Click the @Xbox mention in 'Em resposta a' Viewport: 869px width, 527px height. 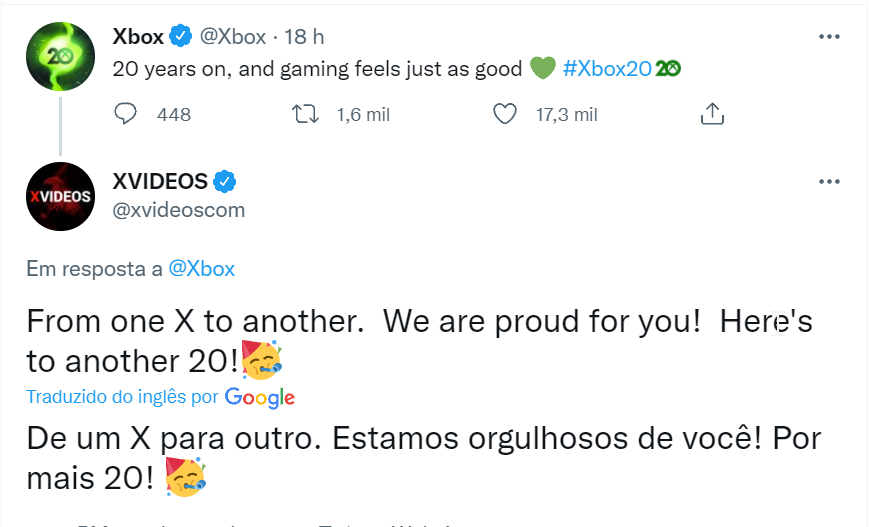tap(201, 268)
